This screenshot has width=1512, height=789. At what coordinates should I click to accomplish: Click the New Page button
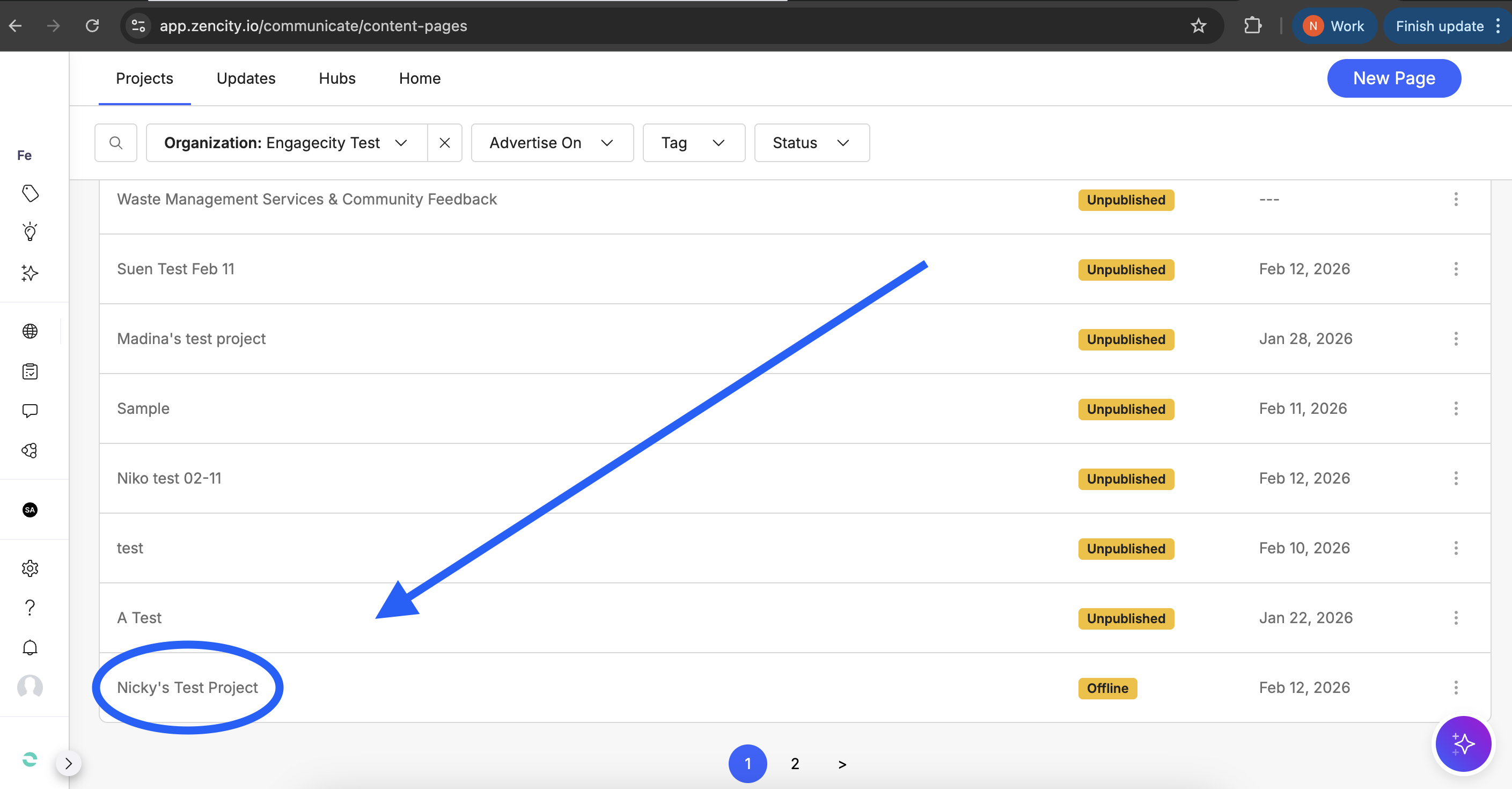pyautogui.click(x=1393, y=78)
